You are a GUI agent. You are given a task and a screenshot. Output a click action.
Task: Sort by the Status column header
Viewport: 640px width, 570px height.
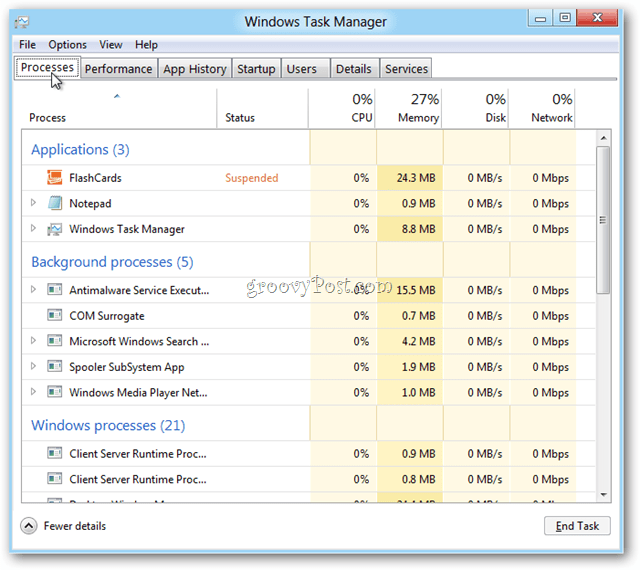(x=262, y=109)
